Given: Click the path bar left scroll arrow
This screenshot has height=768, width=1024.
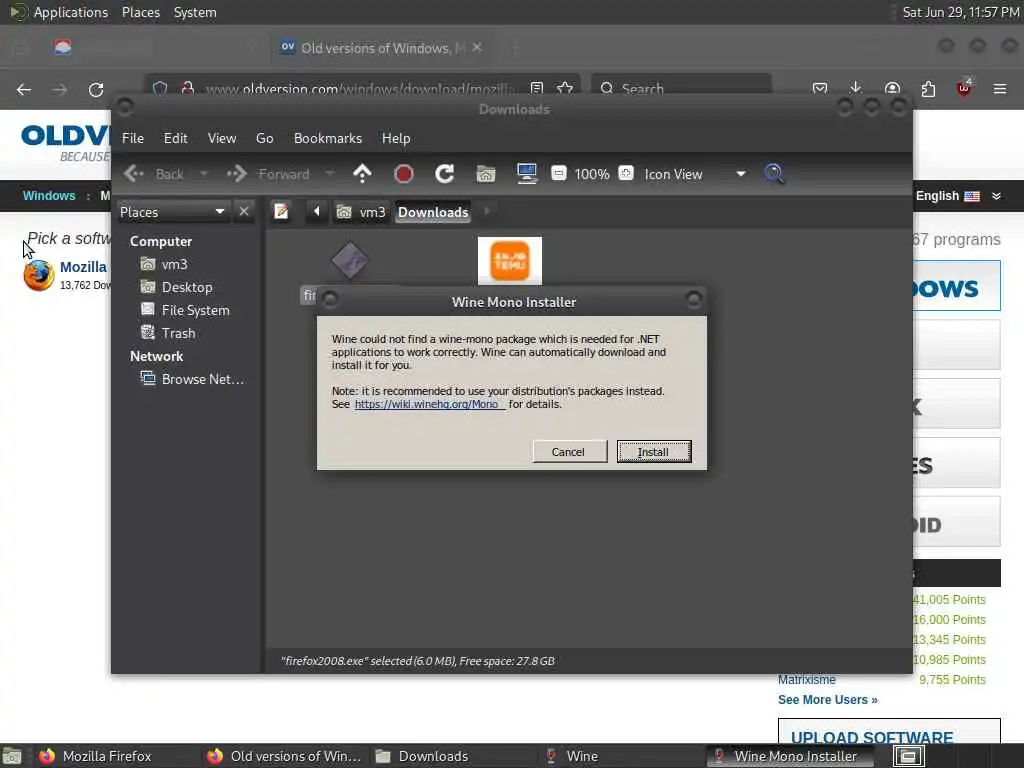Looking at the screenshot, I should [x=317, y=212].
